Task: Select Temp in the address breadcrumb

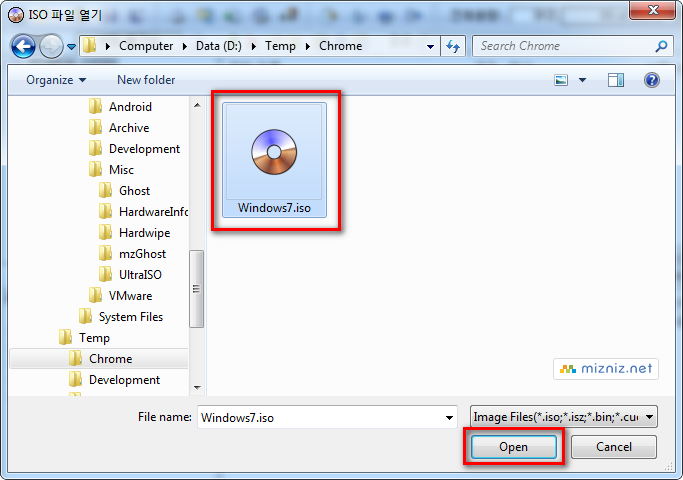Action: (280, 46)
